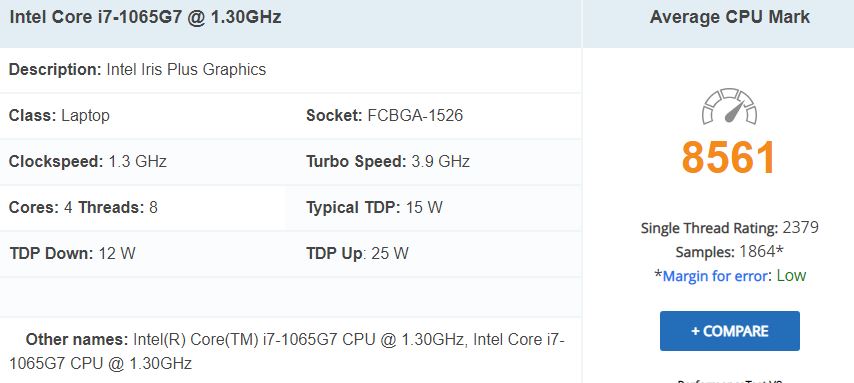Open the Margin for error link

click(x=715, y=276)
